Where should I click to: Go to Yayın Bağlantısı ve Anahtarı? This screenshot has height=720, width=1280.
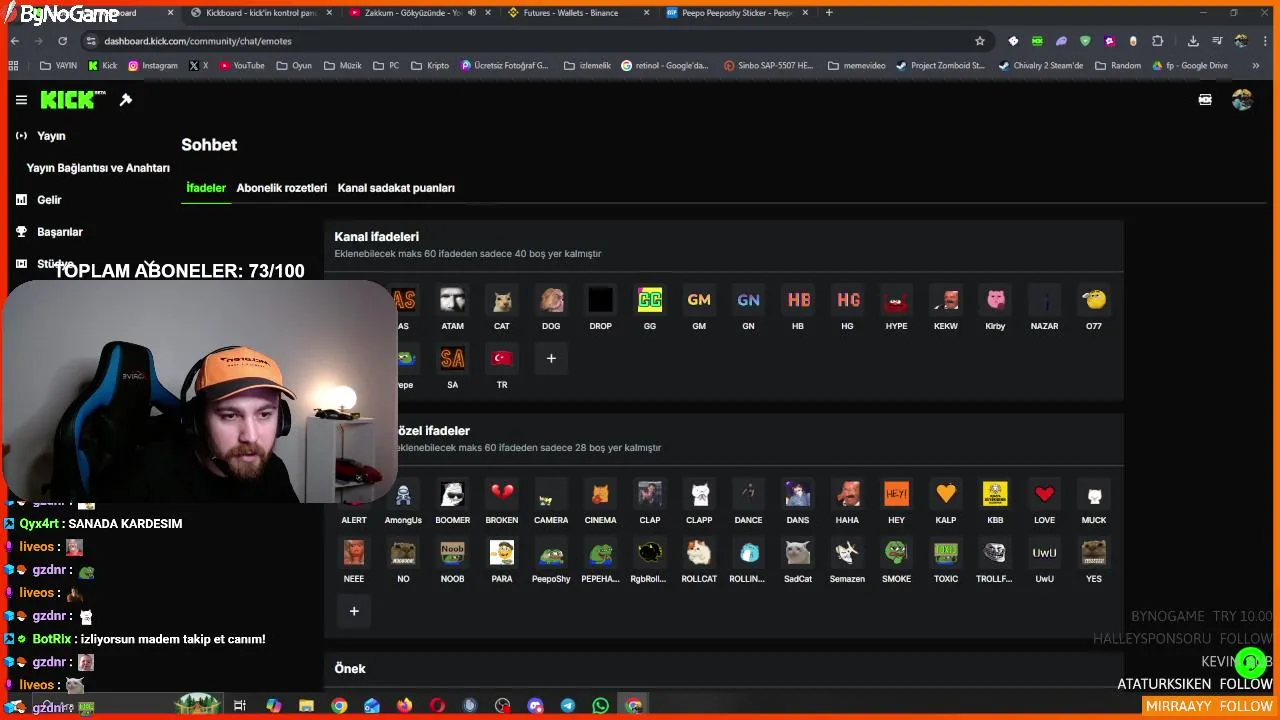(x=98, y=168)
